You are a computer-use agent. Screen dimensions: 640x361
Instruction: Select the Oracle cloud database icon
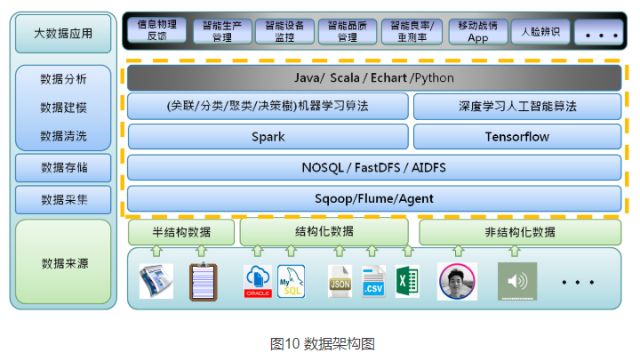[258, 281]
